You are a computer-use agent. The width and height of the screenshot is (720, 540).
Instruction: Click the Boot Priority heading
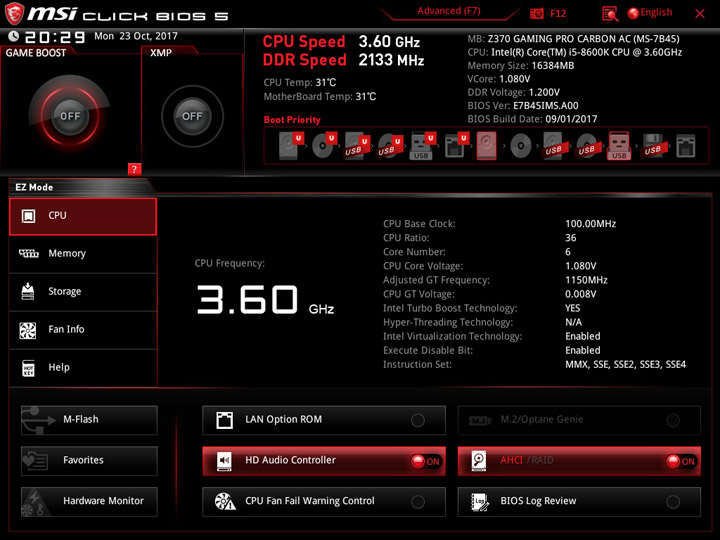click(x=292, y=120)
